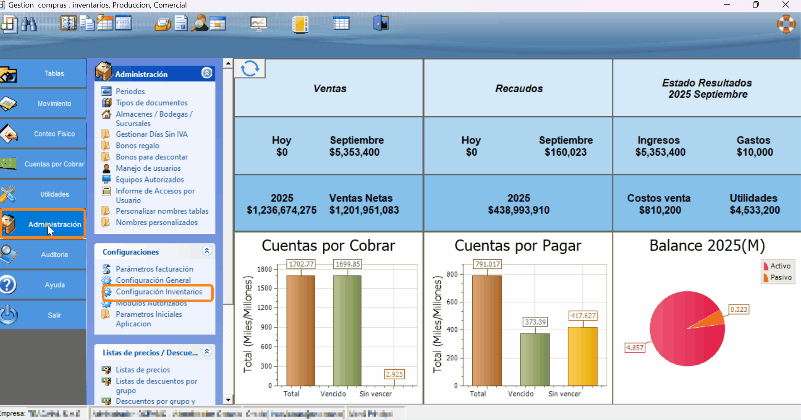Image resolution: width=801 pixels, height=420 pixels.
Task: Click the exit door icon in toolbar
Action: 379,23
